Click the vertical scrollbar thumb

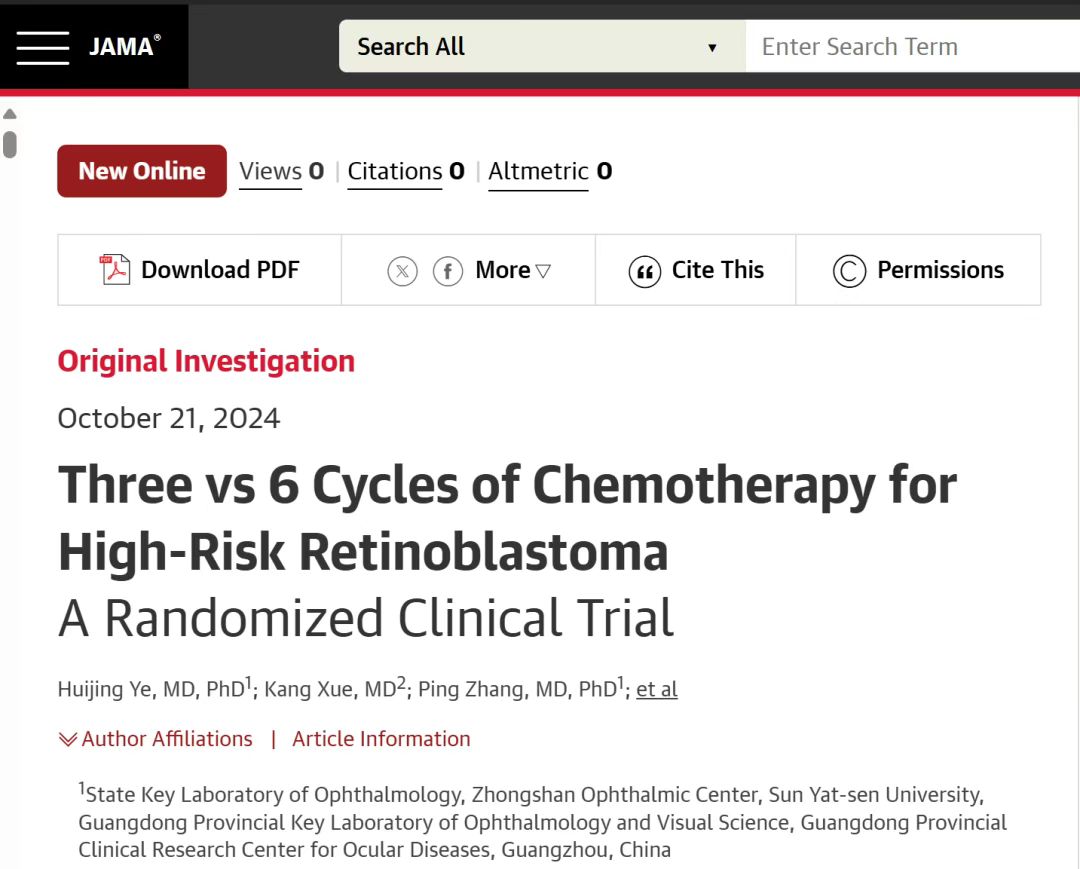10,145
